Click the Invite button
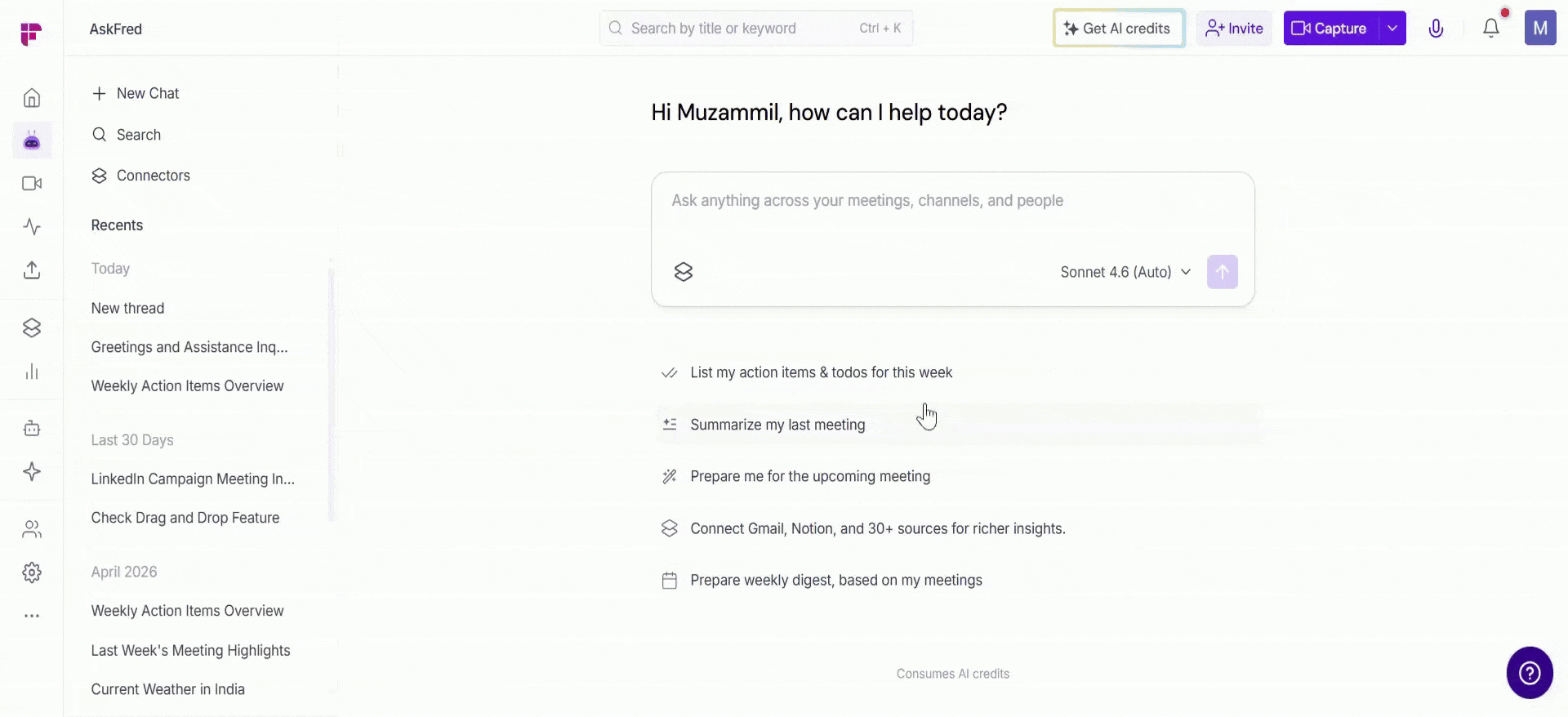This screenshot has width=1568, height=717. click(x=1234, y=29)
